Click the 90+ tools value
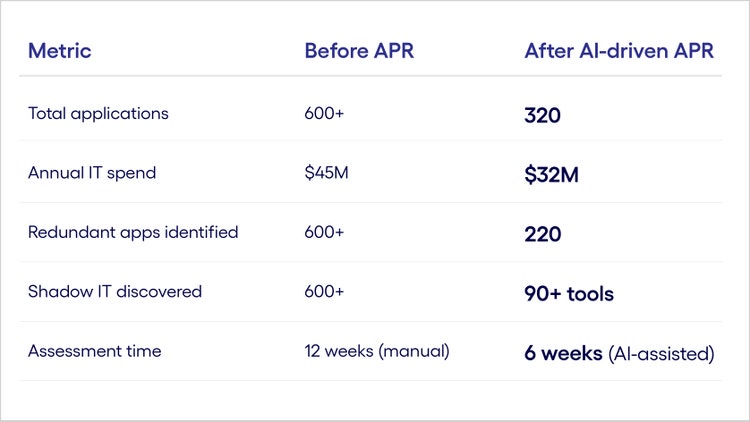This screenshot has height=422, width=750. (x=569, y=294)
